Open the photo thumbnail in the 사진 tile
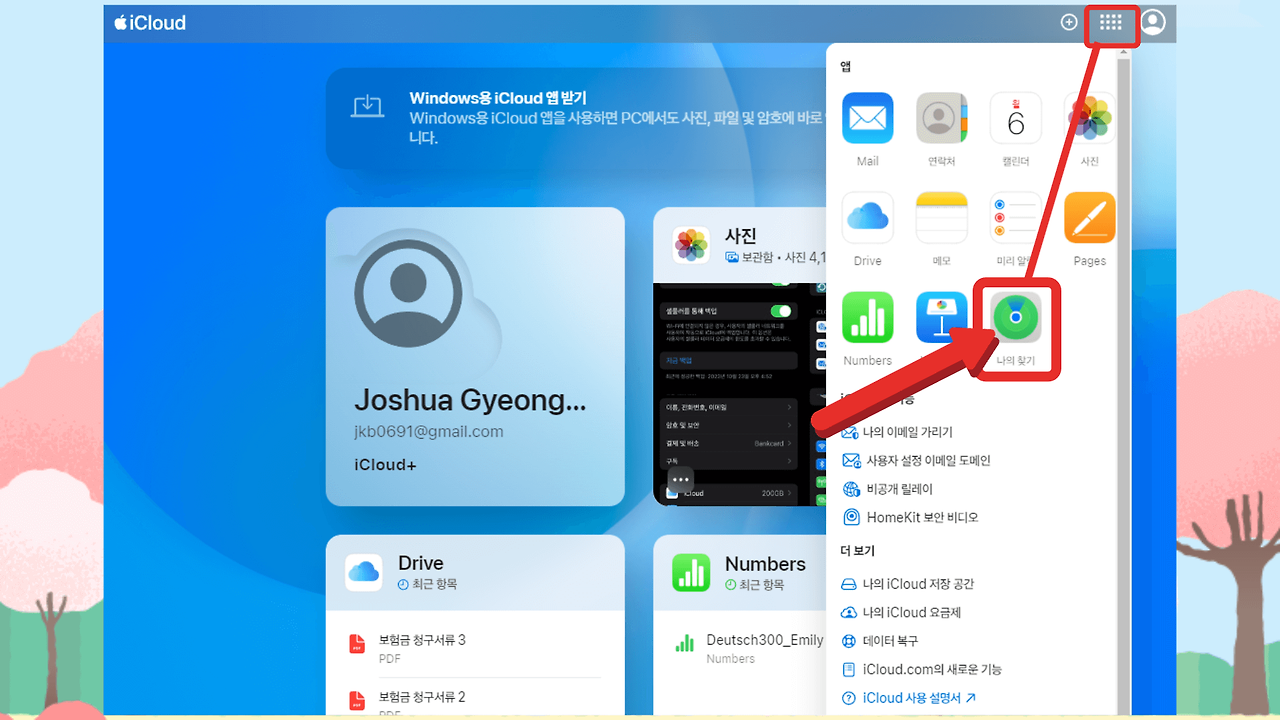1280x720 pixels. pos(739,394)
